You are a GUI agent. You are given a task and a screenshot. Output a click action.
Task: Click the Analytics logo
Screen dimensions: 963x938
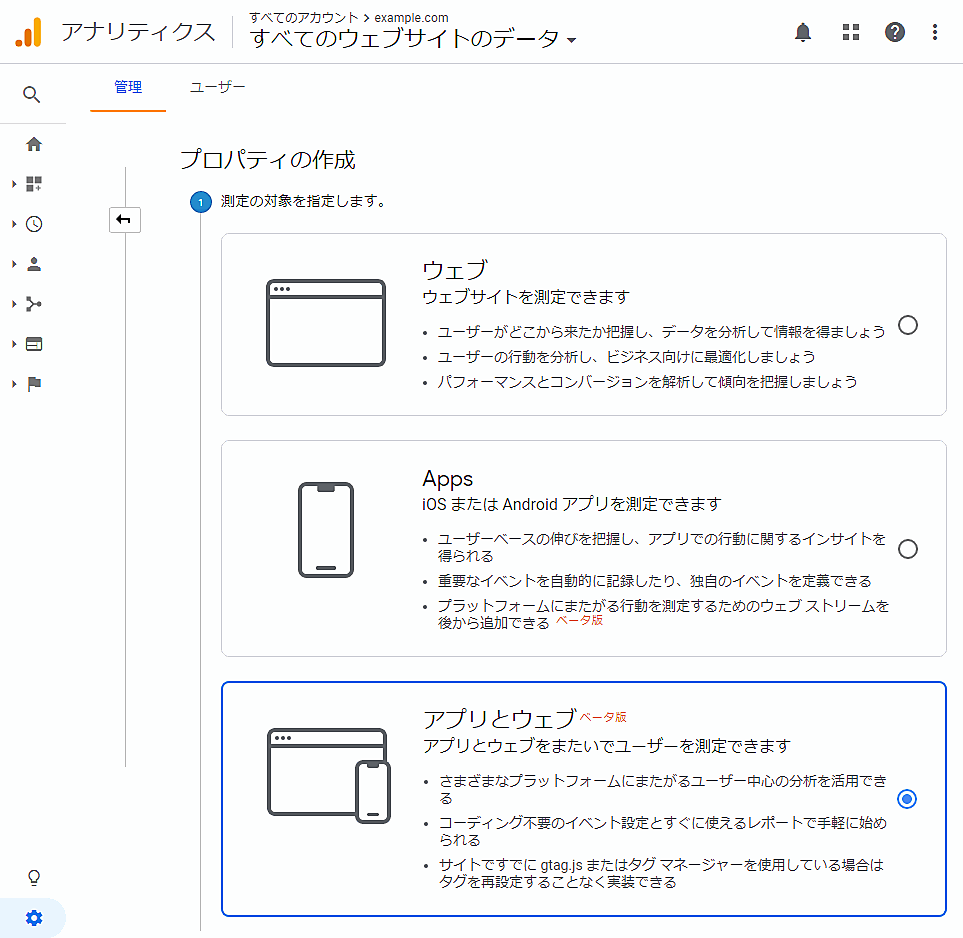point(28,32)
